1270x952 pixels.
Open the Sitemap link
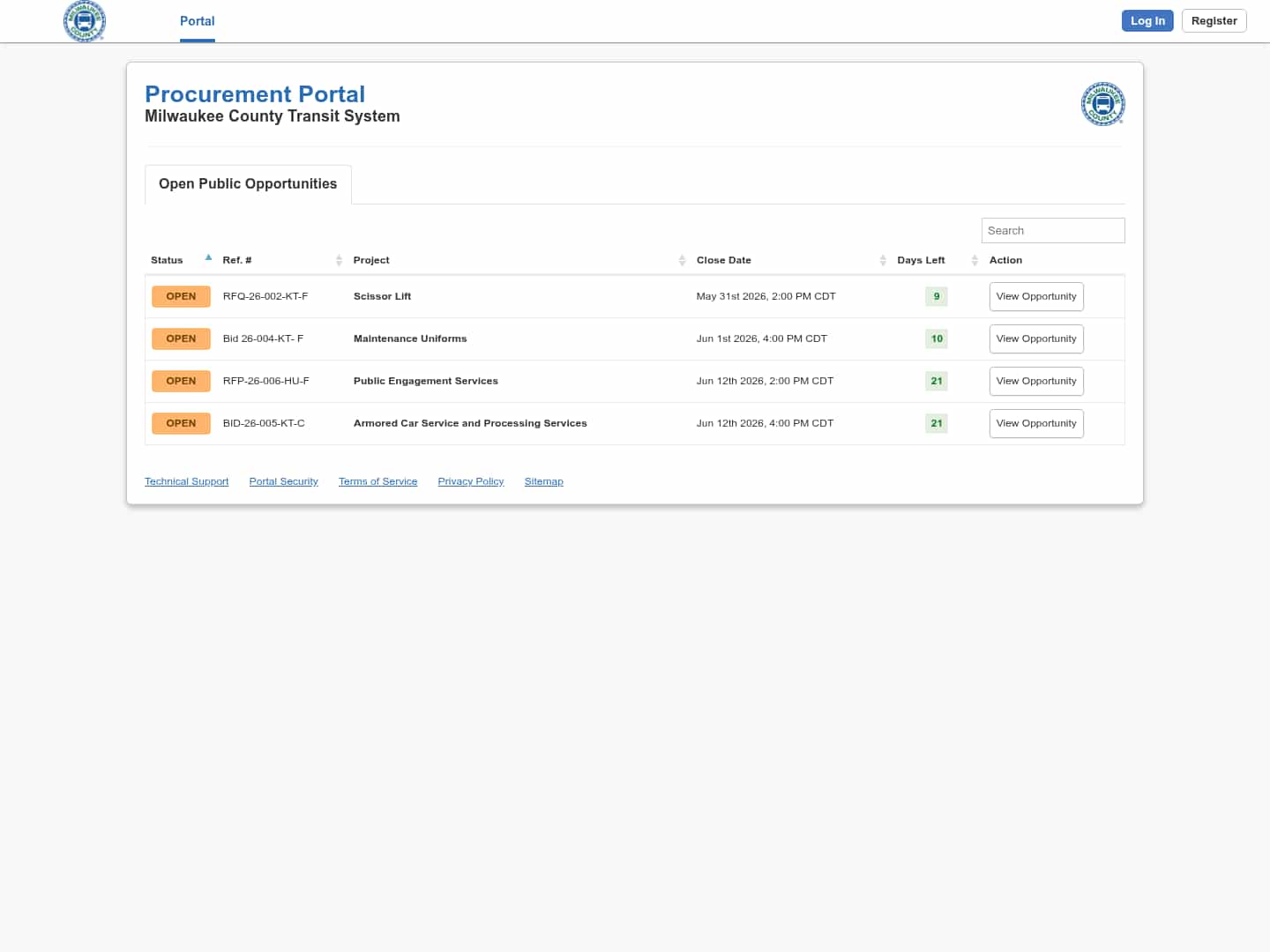[543, 481]
